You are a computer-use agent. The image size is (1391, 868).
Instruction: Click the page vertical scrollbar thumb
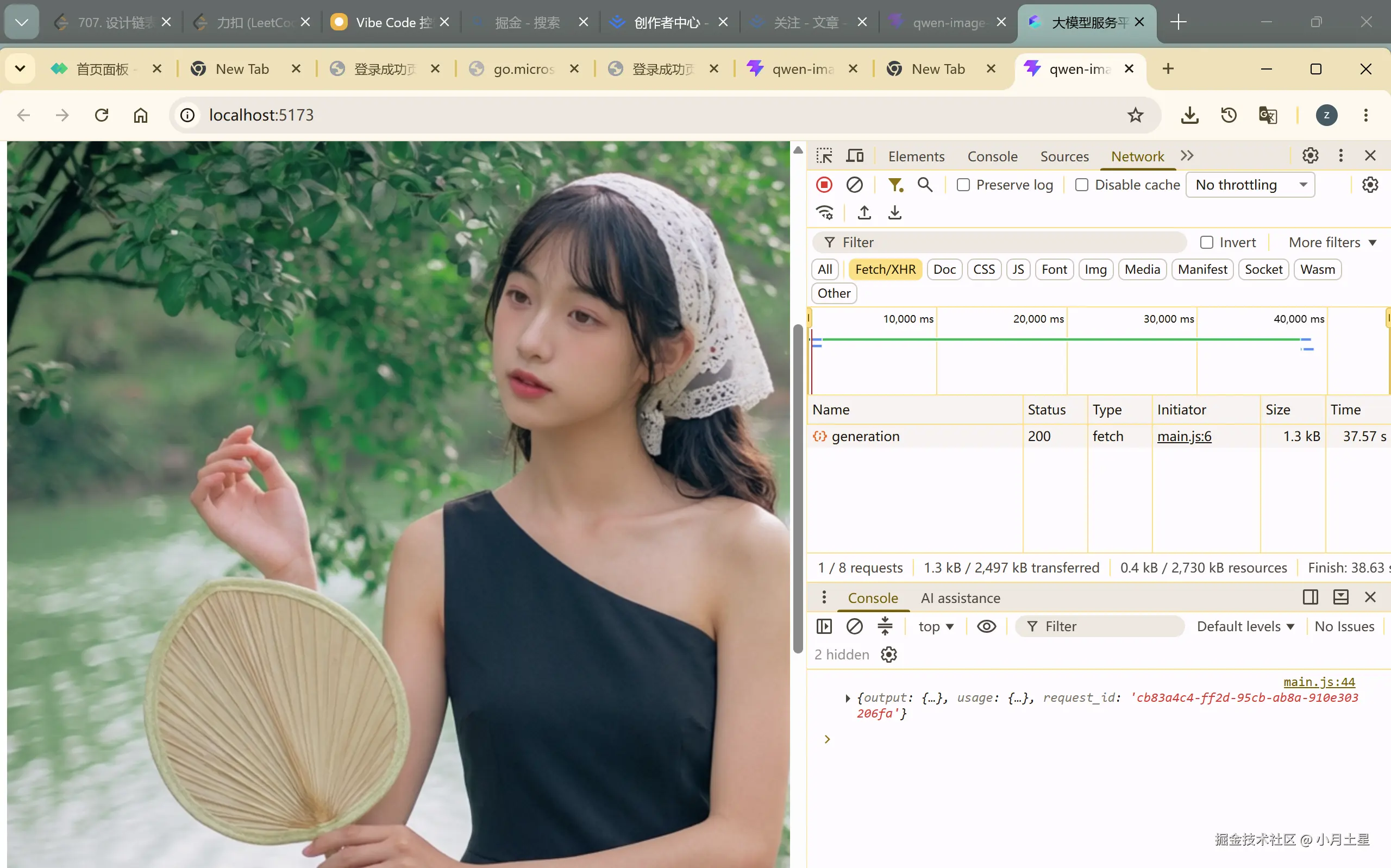point(798,488)
